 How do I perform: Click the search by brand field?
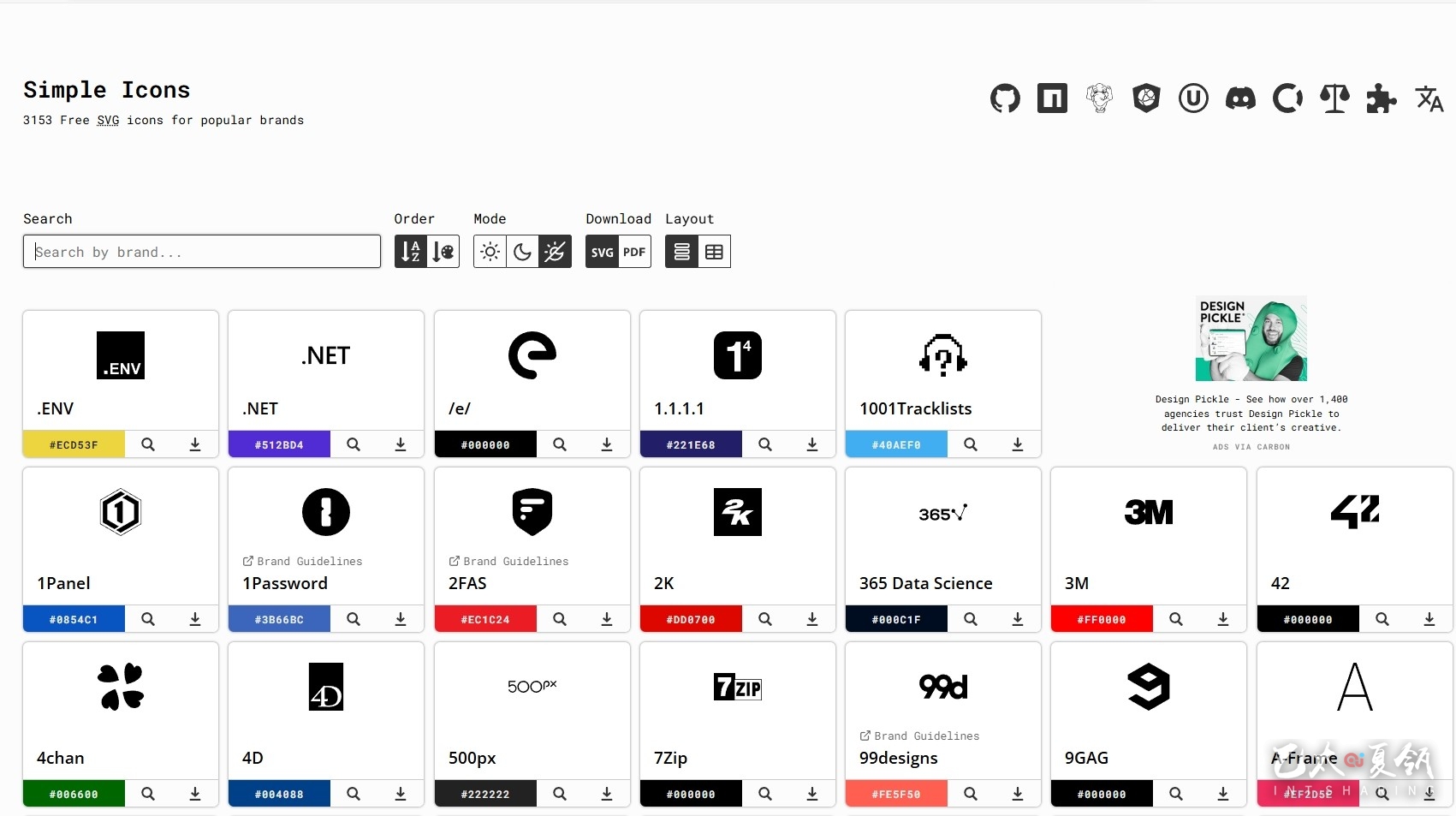[202, 252]
